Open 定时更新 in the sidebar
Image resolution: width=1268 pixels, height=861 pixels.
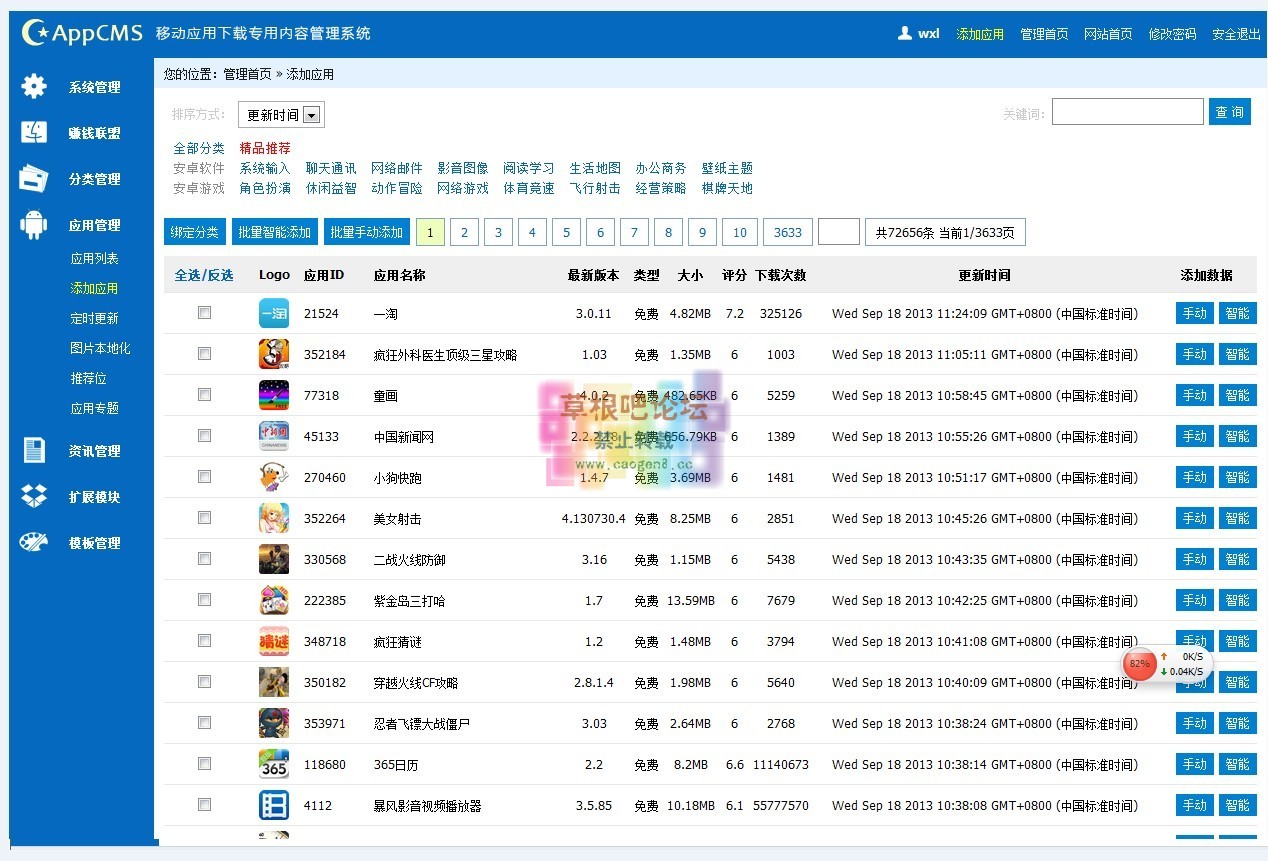click(94, 318)
